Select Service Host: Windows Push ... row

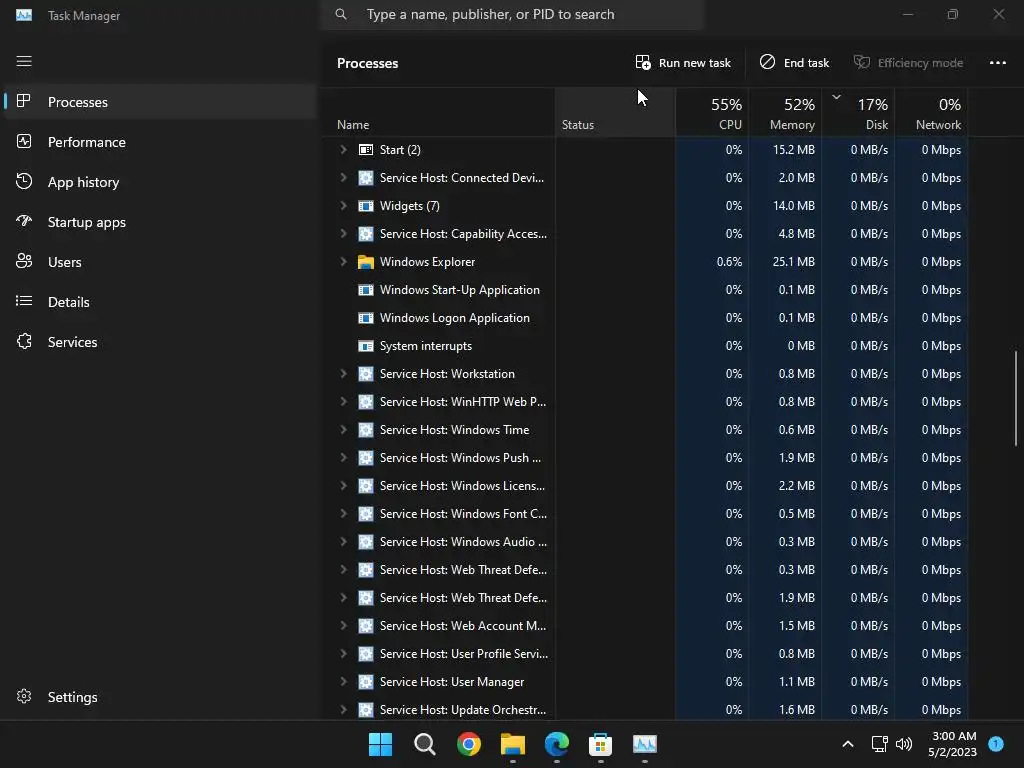[645, 458]
